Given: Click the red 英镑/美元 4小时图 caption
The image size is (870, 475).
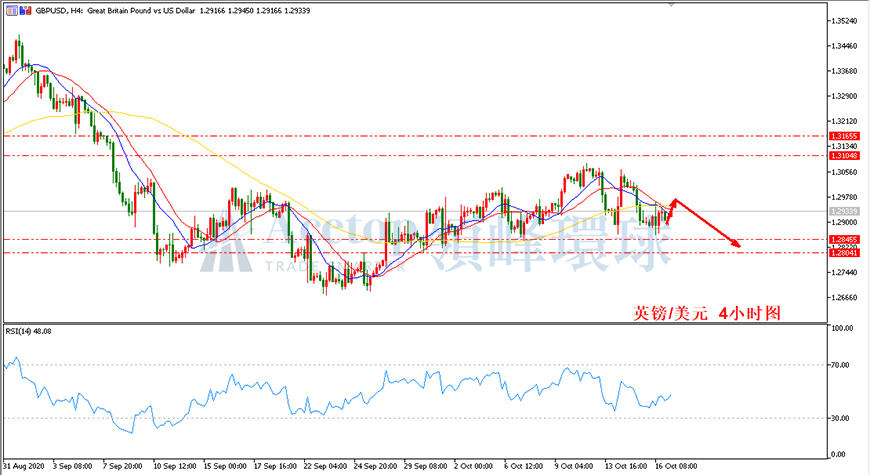Looking at the screenshot, I should point(707,314).
